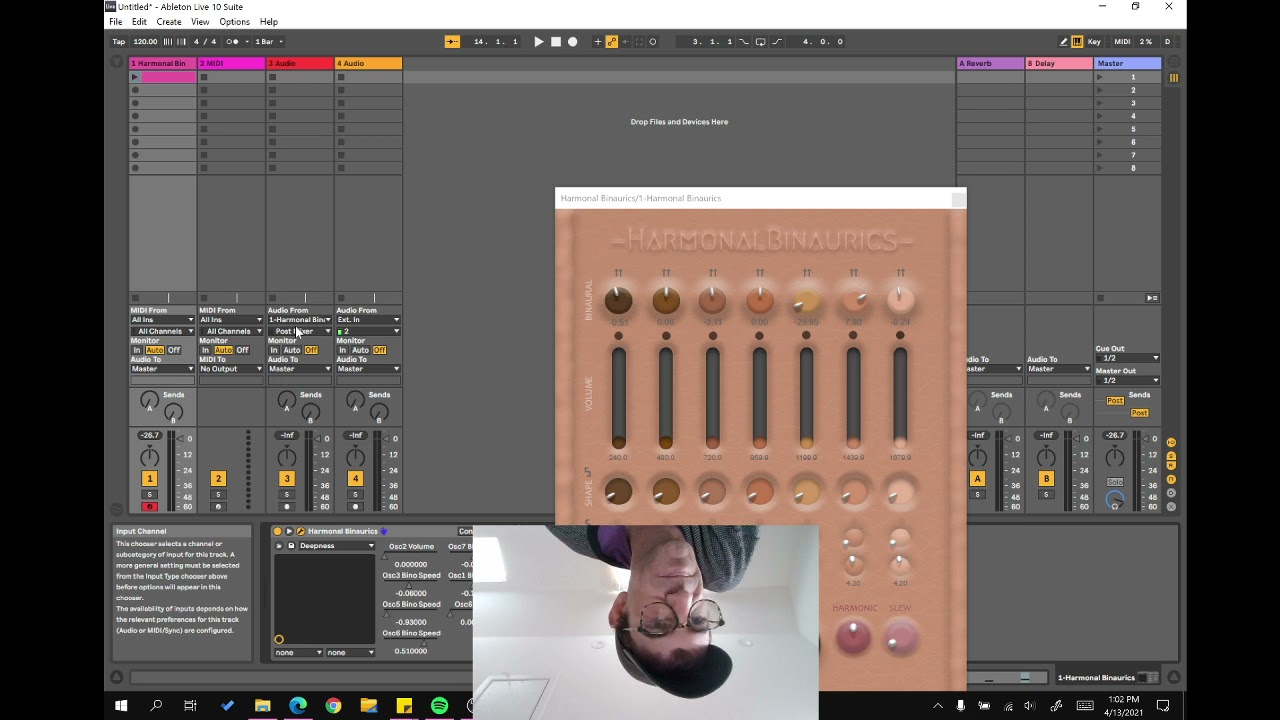Adjust track 1 Send A knob
Screen dimensions: 1280x720
click(x=149, y=400)
